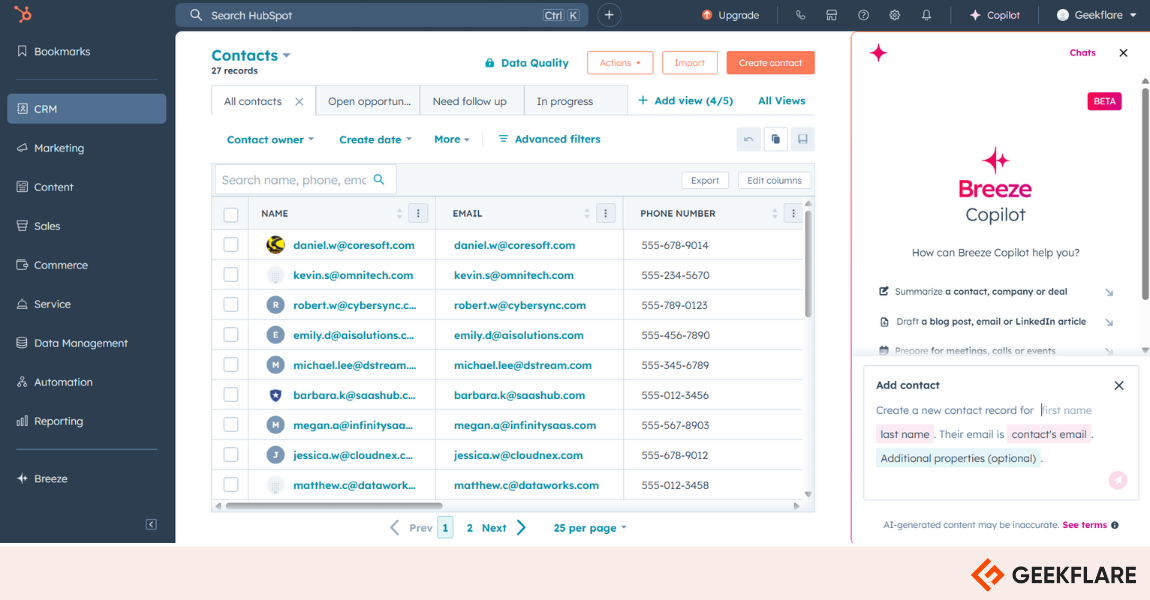The width and height of the screenshot is (1150, 600).
Task: Sort by the EMAIL column arrows
Action: 587,213
